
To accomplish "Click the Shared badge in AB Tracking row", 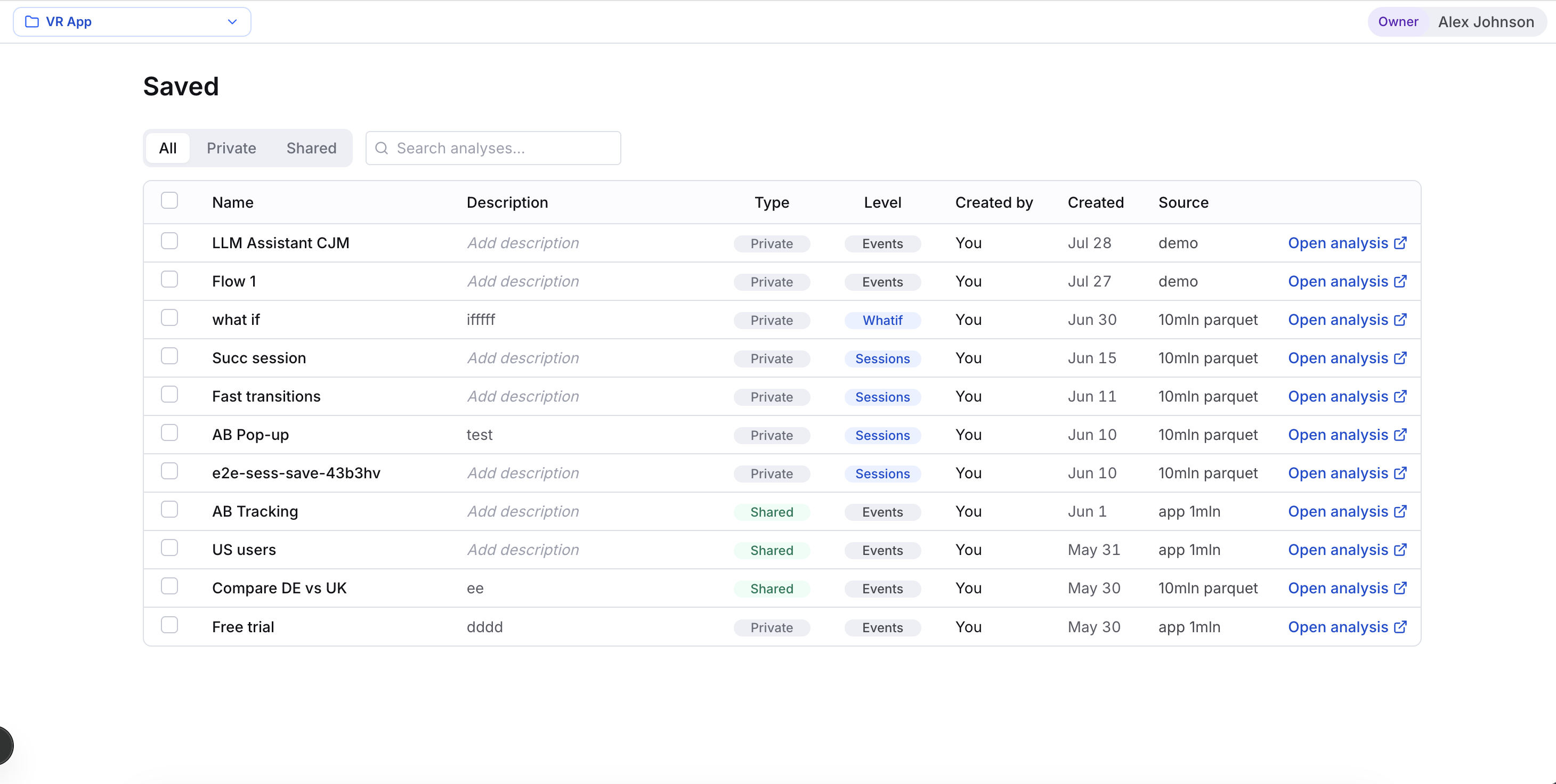I will click(x=772, y=512).
